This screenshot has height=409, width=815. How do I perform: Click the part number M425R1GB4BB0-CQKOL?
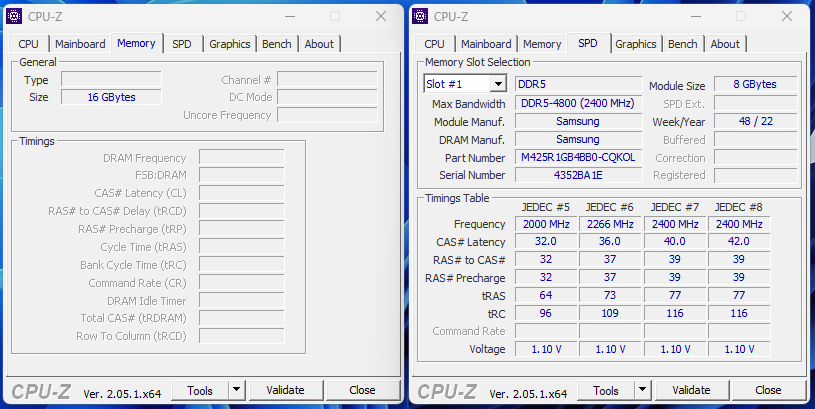point(579,157)
